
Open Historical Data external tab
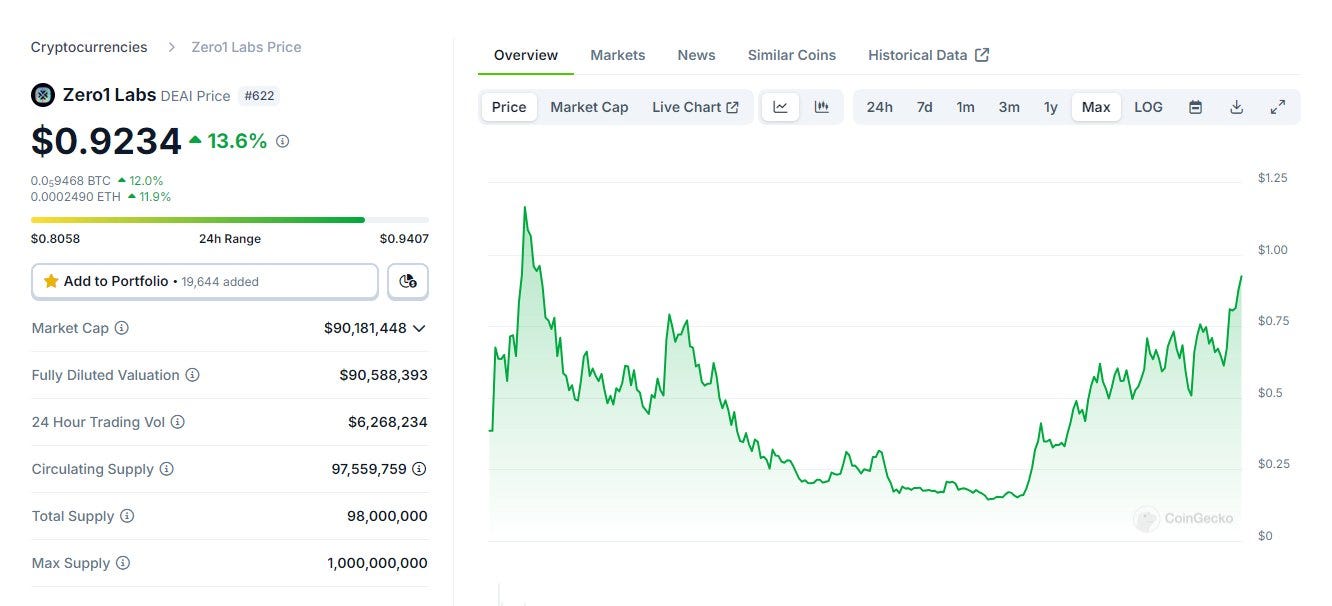(x=928, y=55)
